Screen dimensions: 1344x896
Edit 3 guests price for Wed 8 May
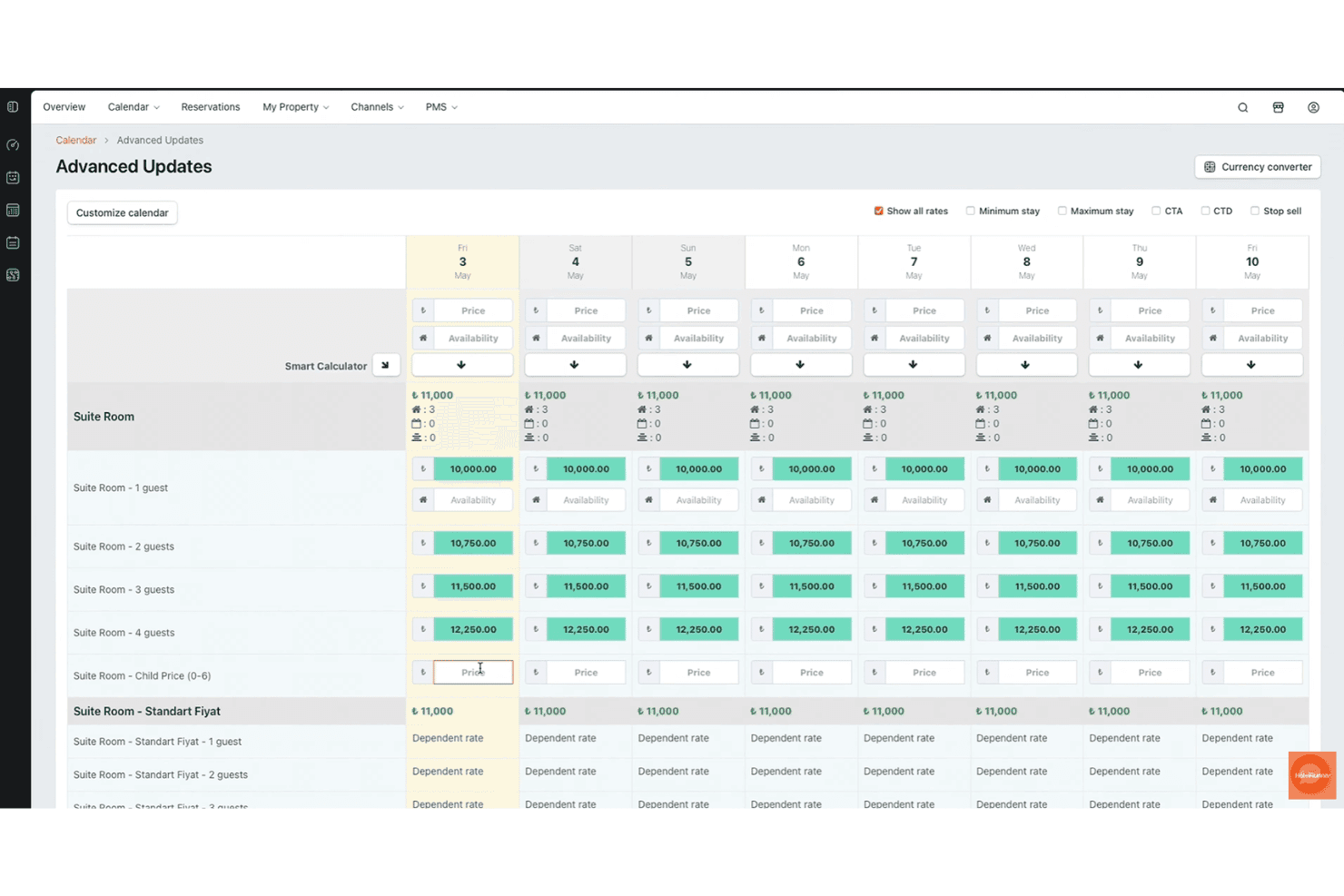point(1037,586)
